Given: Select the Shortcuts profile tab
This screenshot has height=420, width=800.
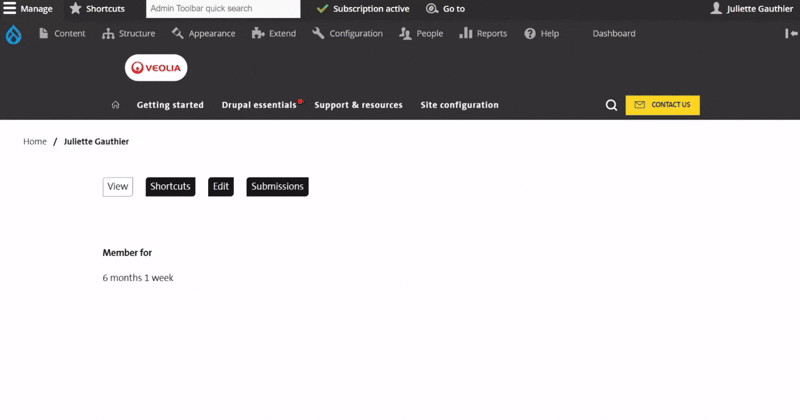Looking at the screenshot, I should click(170, 187).
